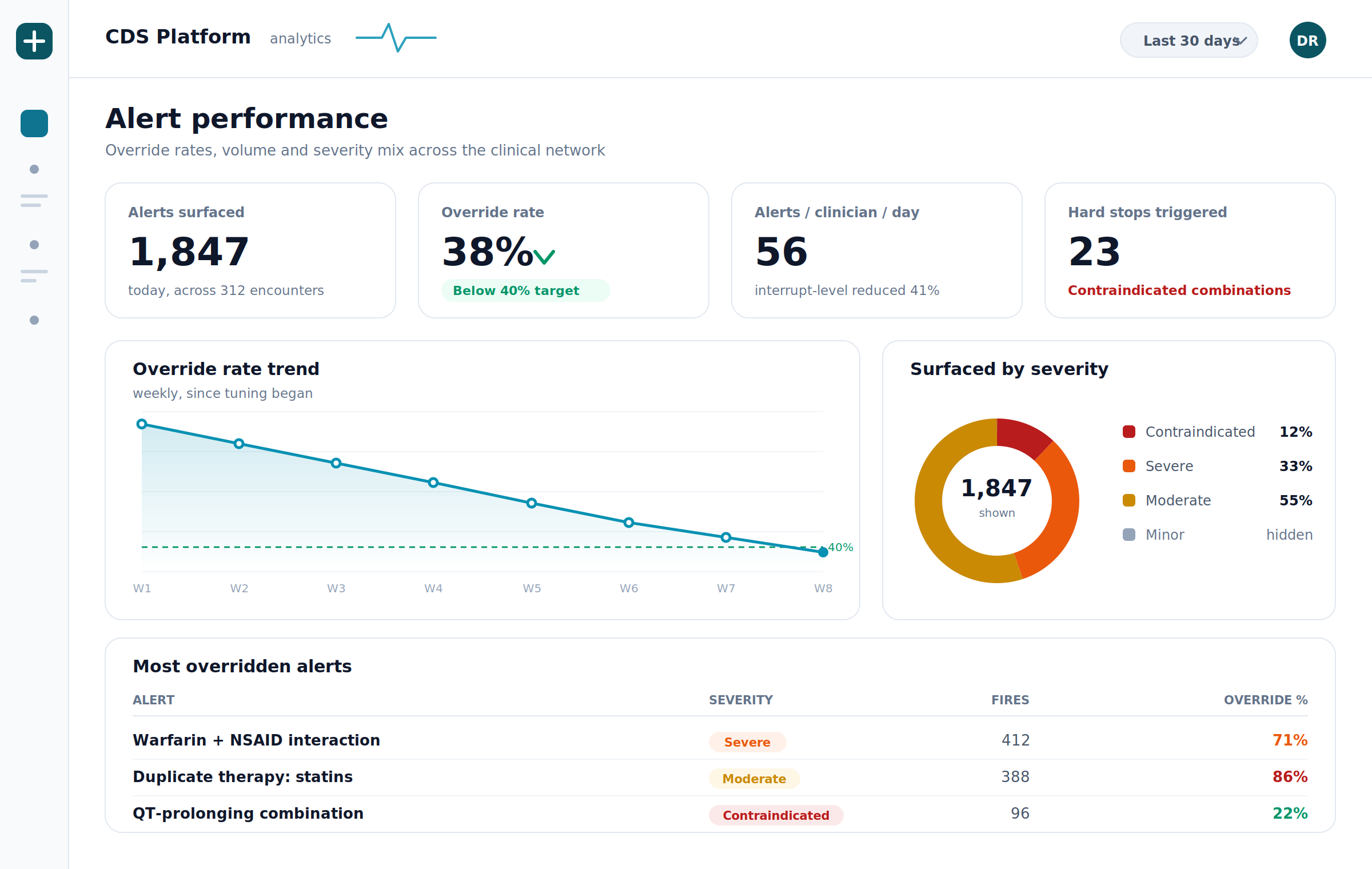Click the W1 data point on trend chart

(x=142, y=424)
